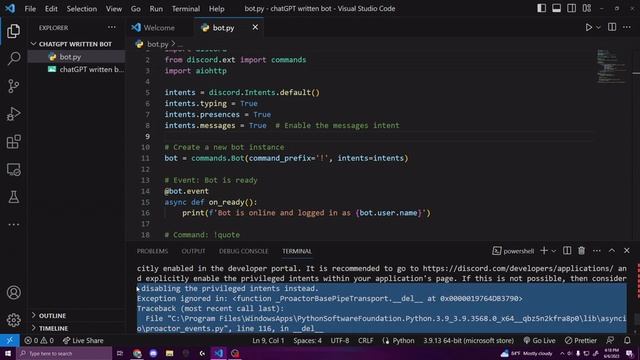
Task: Open the Go menu
Action: pyautogui.click(x=136, y=9)
